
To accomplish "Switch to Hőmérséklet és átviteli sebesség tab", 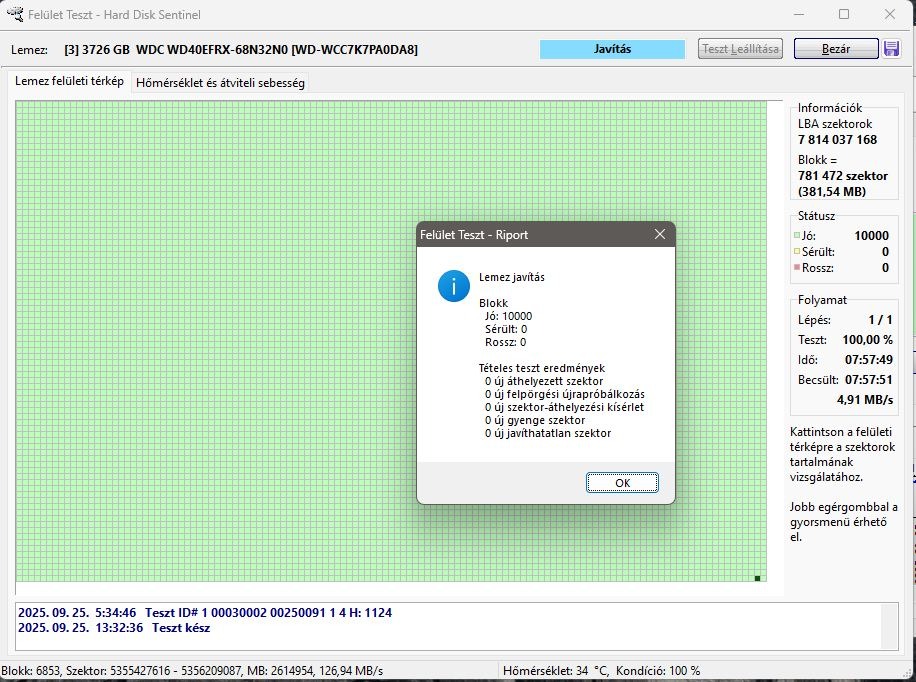I will 220,83.
